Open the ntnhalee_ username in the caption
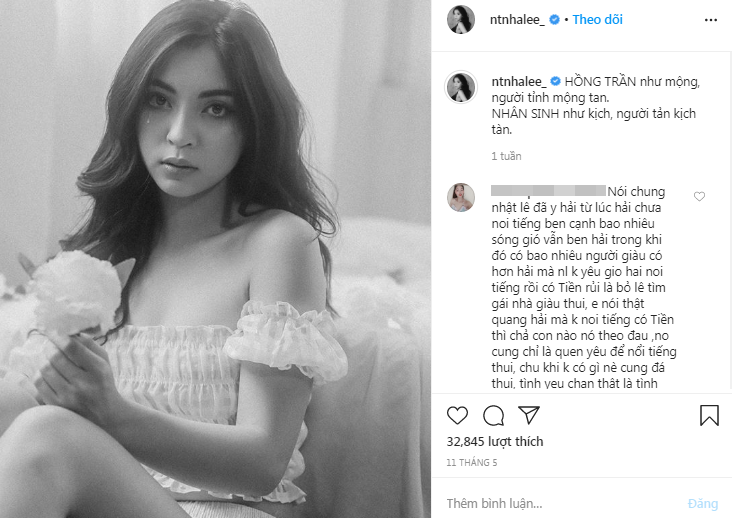732x518 pixels. pos(519,82)
